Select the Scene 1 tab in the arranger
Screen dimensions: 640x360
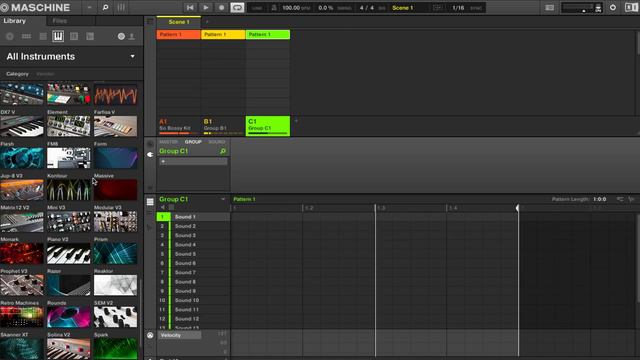pos(179,22)
